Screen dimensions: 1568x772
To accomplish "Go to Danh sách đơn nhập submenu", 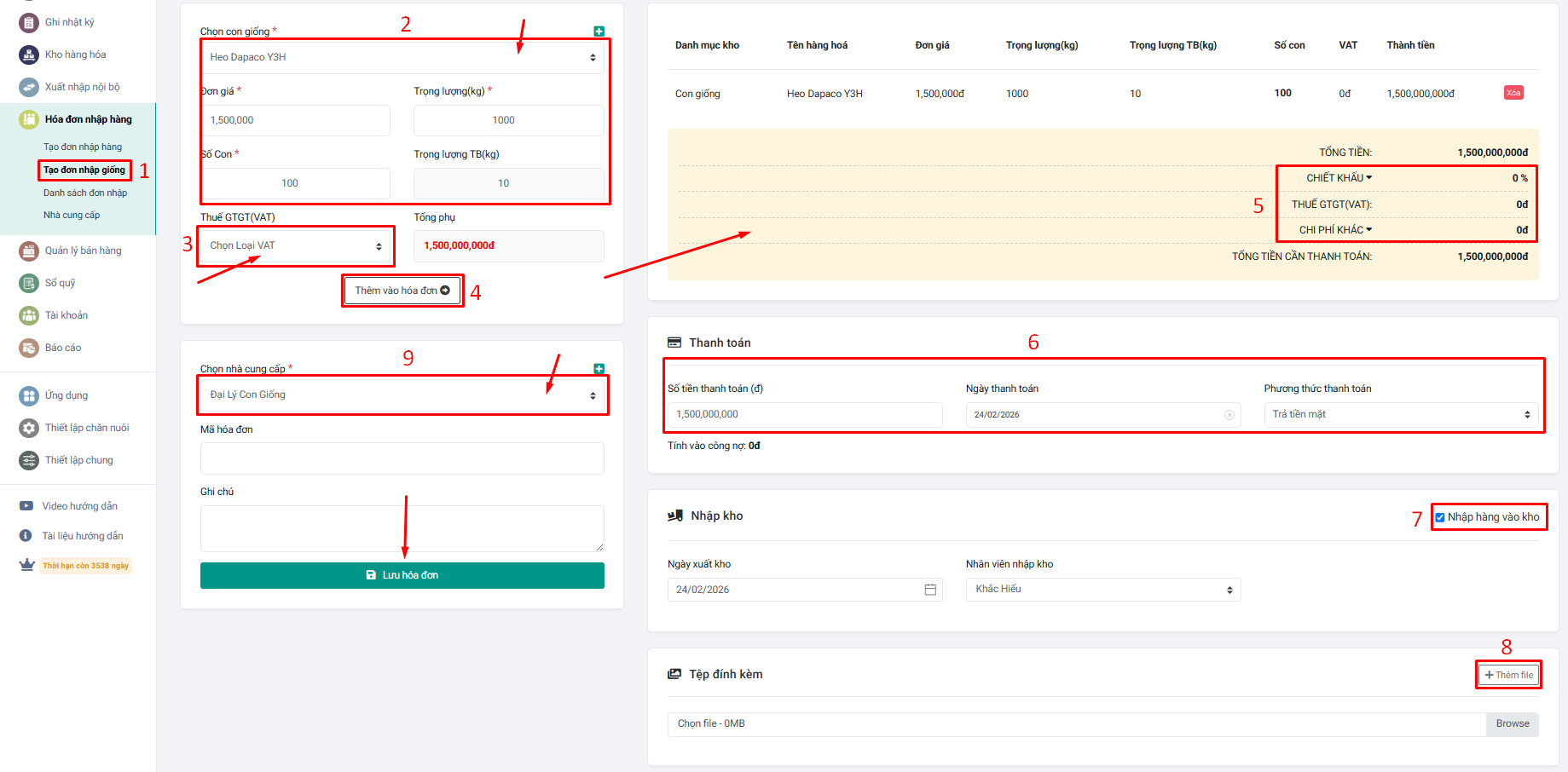I will (x=85, y=193).
